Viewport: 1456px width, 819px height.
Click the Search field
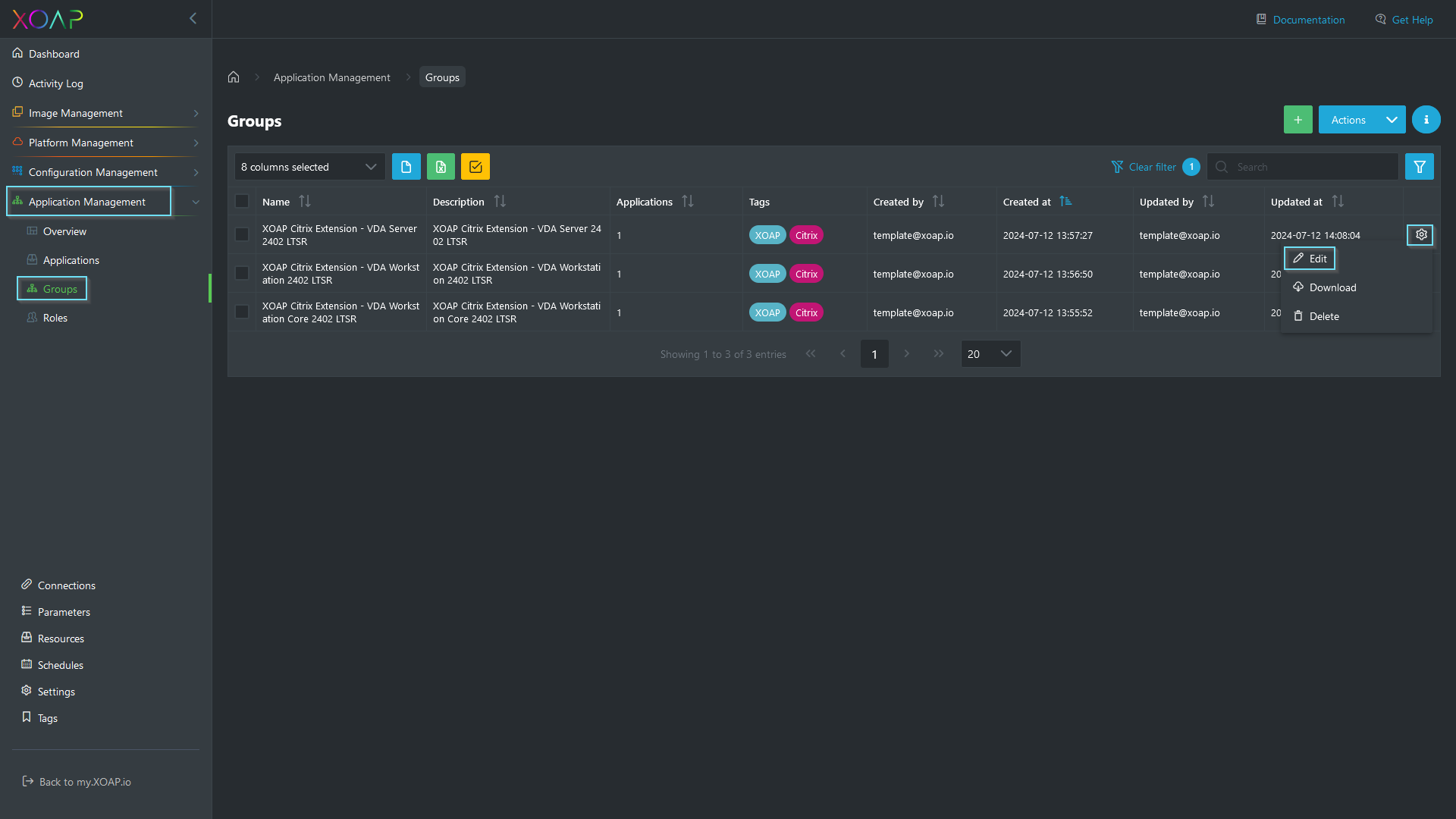1303,167
